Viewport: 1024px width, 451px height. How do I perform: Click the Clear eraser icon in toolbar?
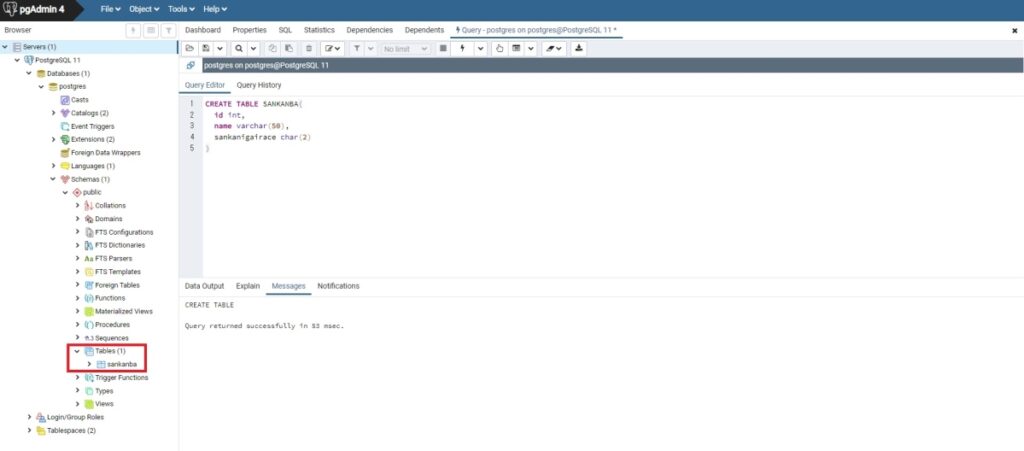[x=549, y=48]
